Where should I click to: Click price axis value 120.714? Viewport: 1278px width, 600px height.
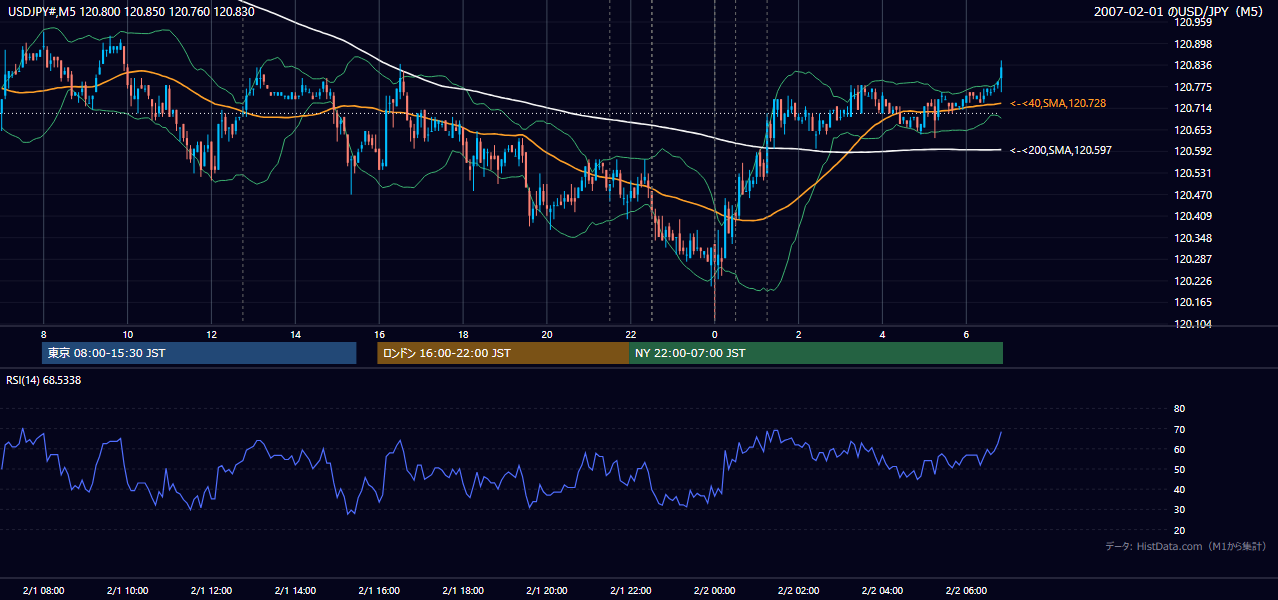click(1192, 108)
